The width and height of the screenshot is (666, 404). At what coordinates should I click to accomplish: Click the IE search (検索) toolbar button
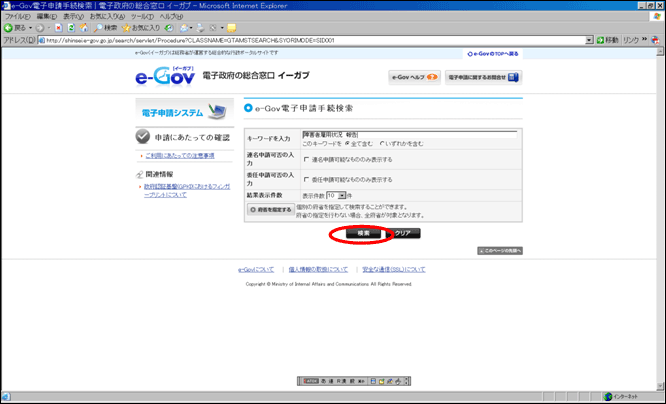click(105, 28)
